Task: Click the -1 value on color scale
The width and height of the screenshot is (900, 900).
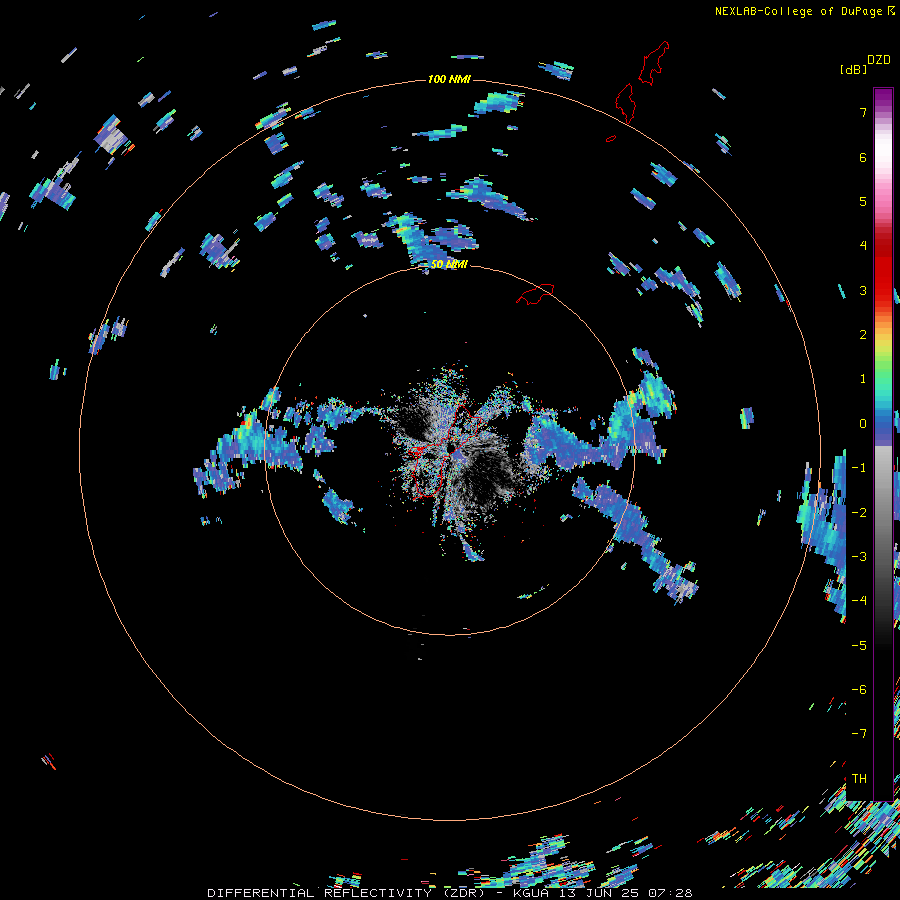Action: pos(859,468)
